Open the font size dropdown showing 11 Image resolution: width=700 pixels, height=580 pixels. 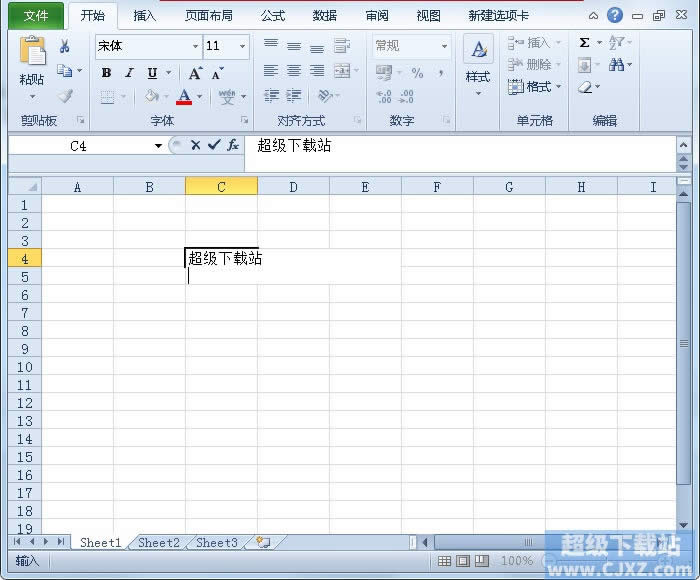coord(242,46)
